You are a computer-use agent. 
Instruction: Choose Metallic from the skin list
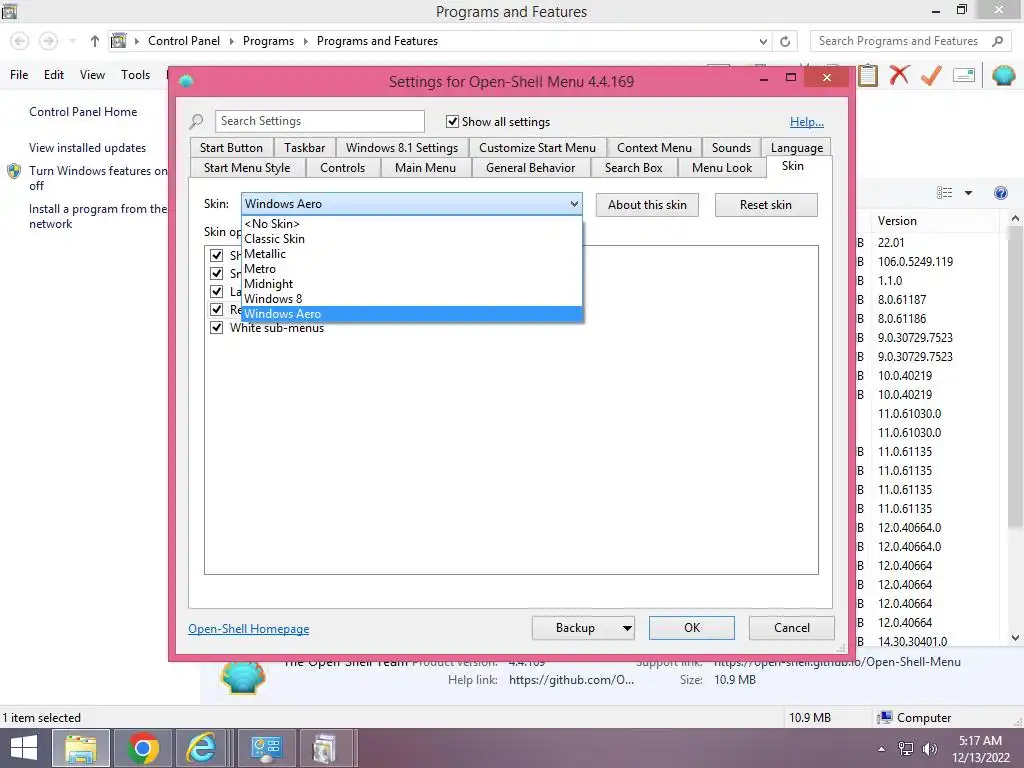(x=411, y=254)
